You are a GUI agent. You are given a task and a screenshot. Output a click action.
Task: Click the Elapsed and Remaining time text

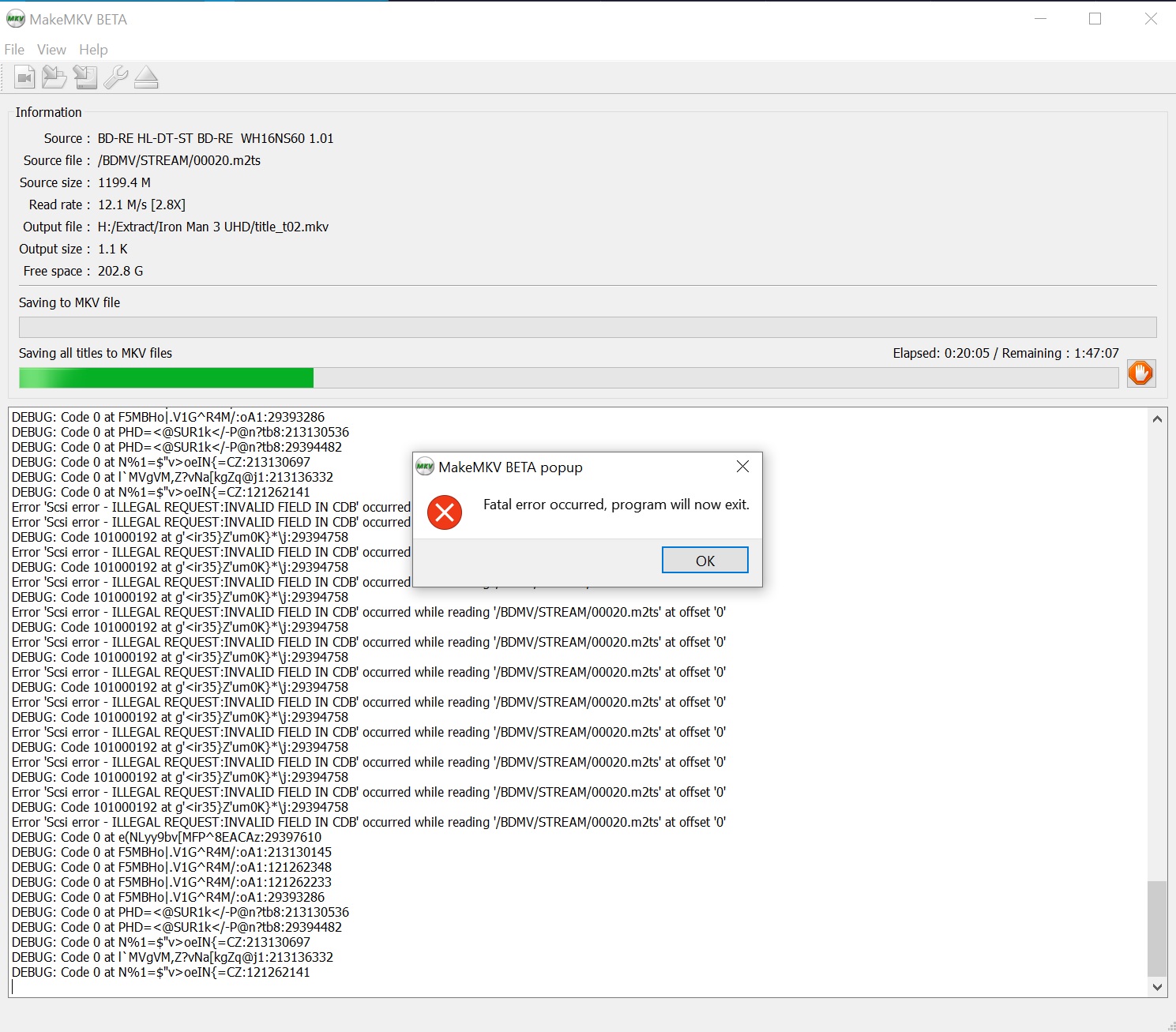(1005, 353)
